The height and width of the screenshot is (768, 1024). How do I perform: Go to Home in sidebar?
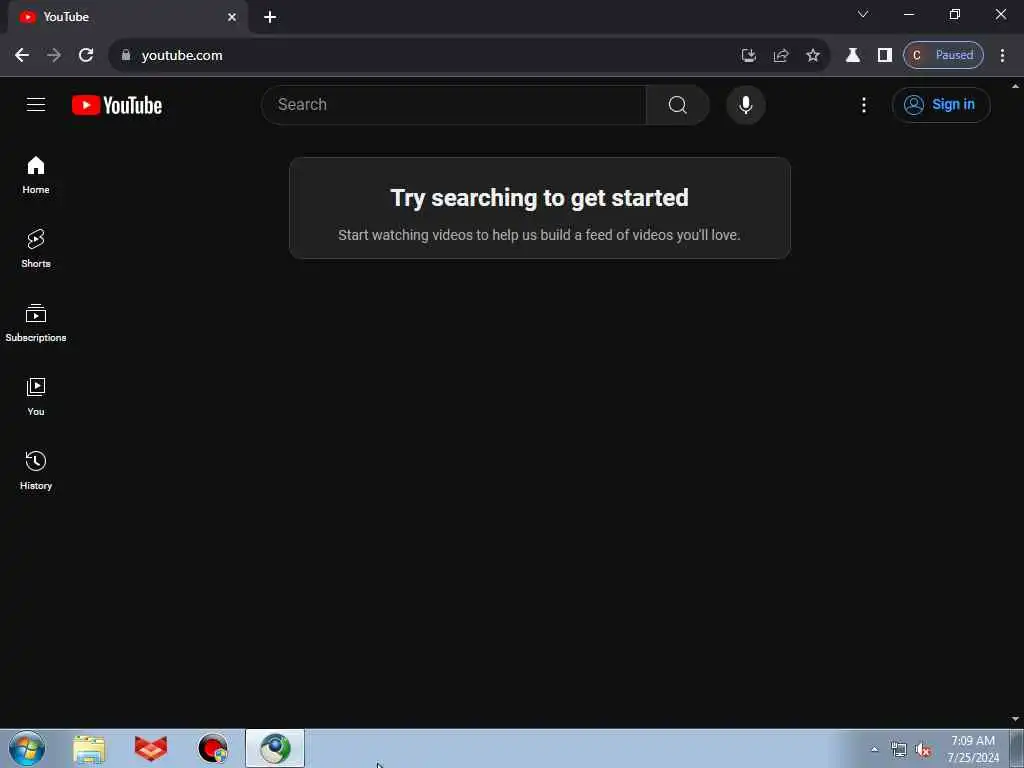tap(36, 175)
